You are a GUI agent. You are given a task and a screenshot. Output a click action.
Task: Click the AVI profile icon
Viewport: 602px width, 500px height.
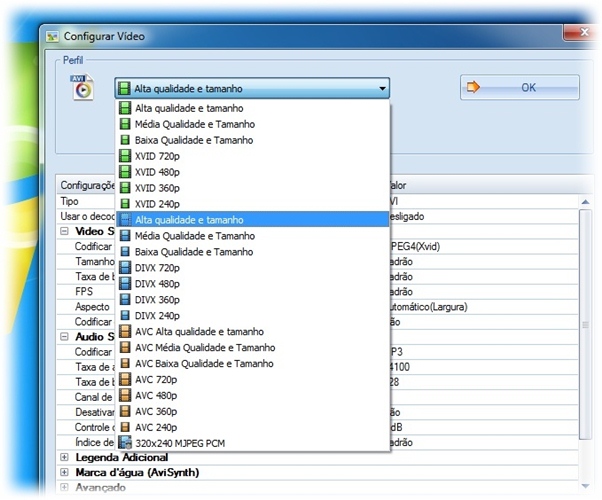coord(81,87)
